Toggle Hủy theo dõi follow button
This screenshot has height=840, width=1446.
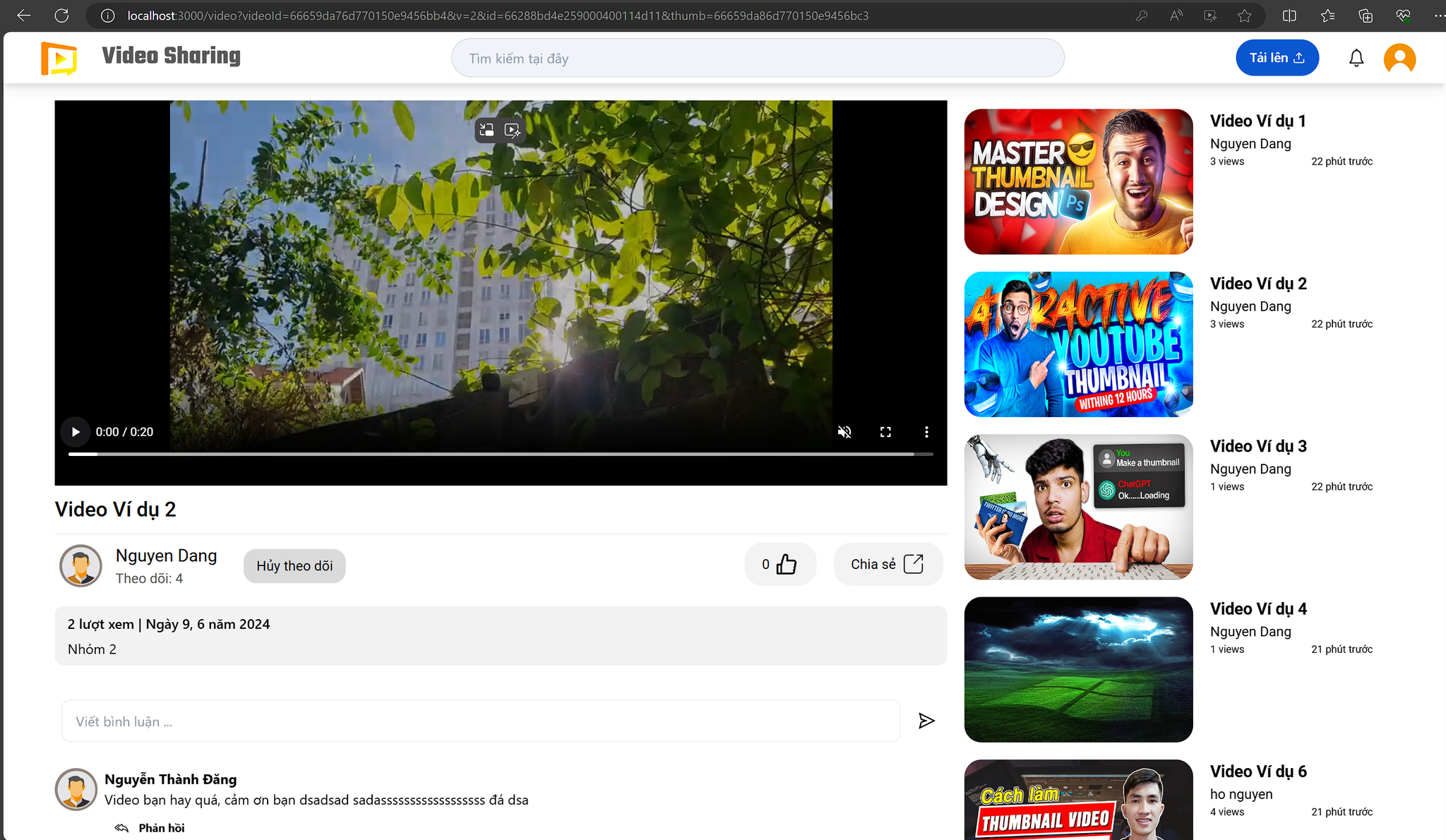294,566
